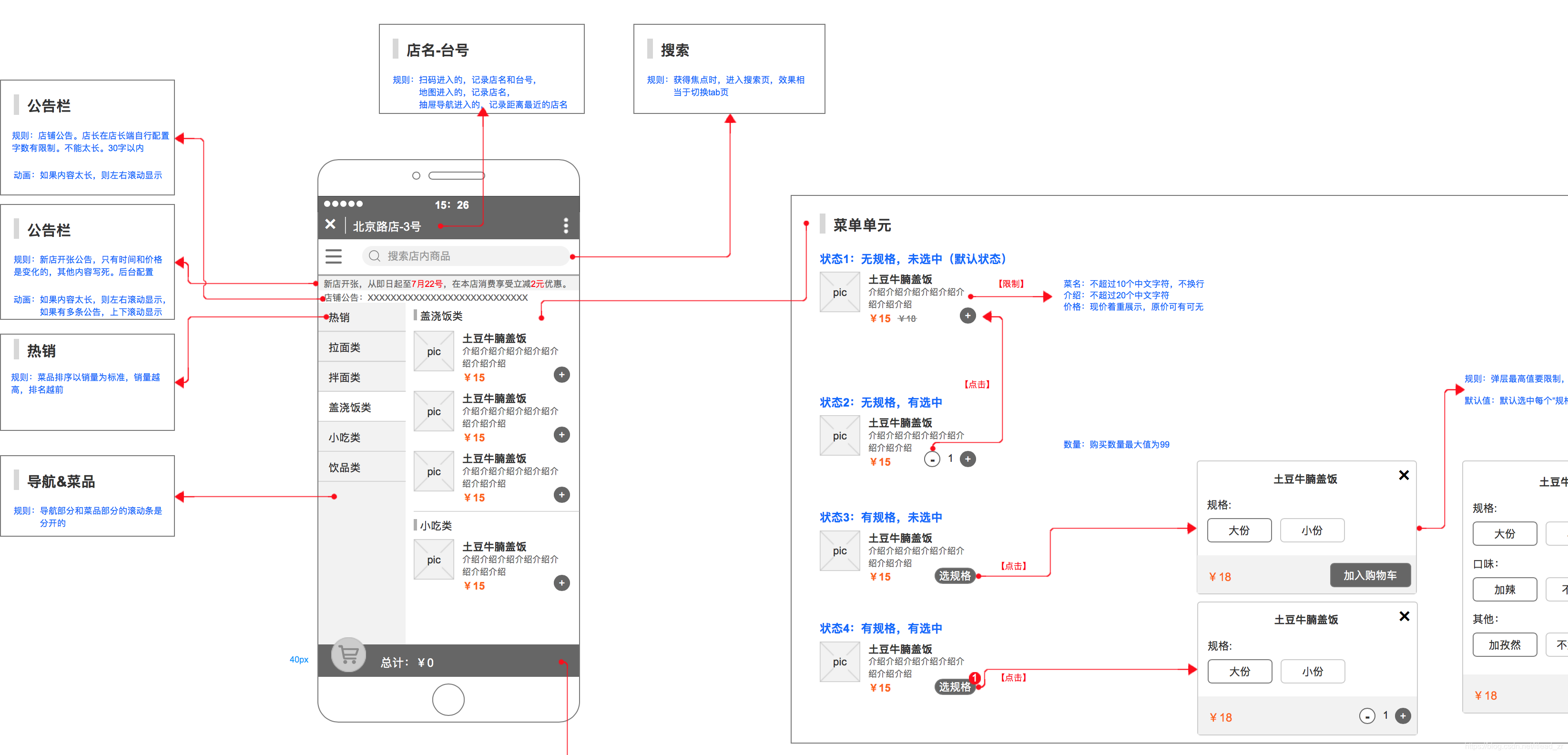The height and width of the screenshot is (755, 1568).
Task: Choose 小份 in the lower spec popup
Action: pyautogui.click(x=1313, y=672)
